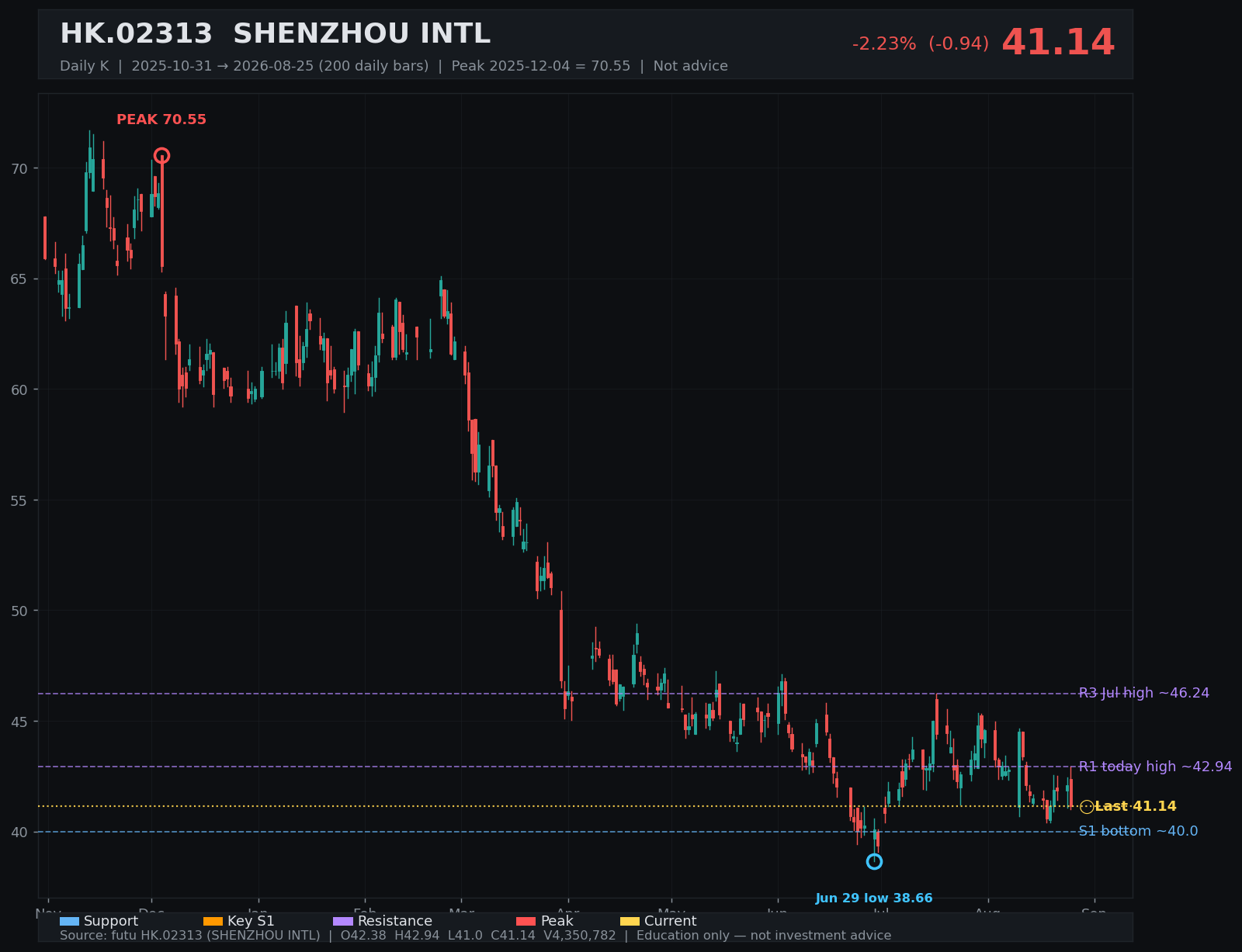Click the yellow circle marker beside Last 41.14
This screenshot has height=952, width=1242.
[x=1087, y=807]
